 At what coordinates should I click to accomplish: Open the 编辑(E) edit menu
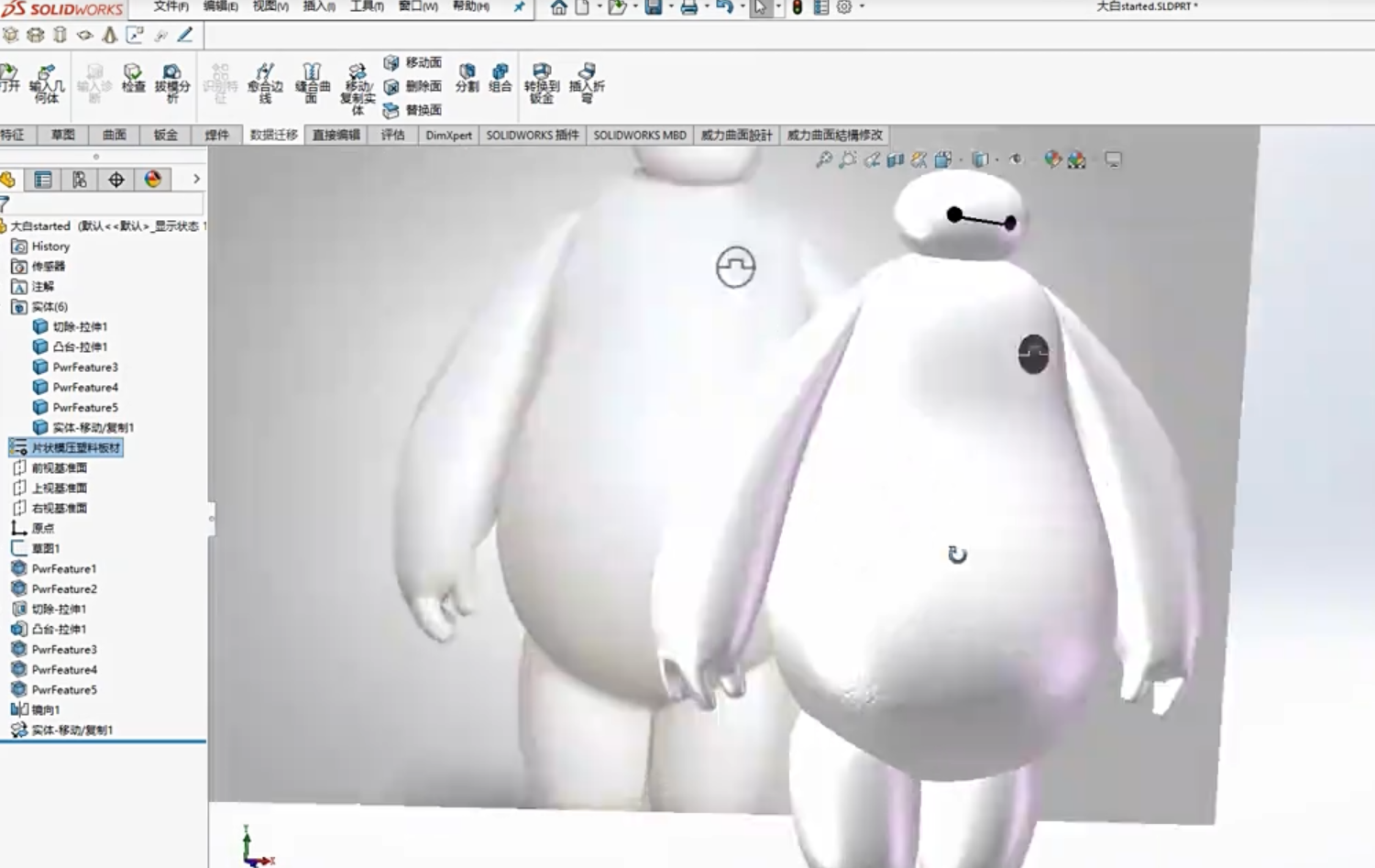tap(221, 6)
